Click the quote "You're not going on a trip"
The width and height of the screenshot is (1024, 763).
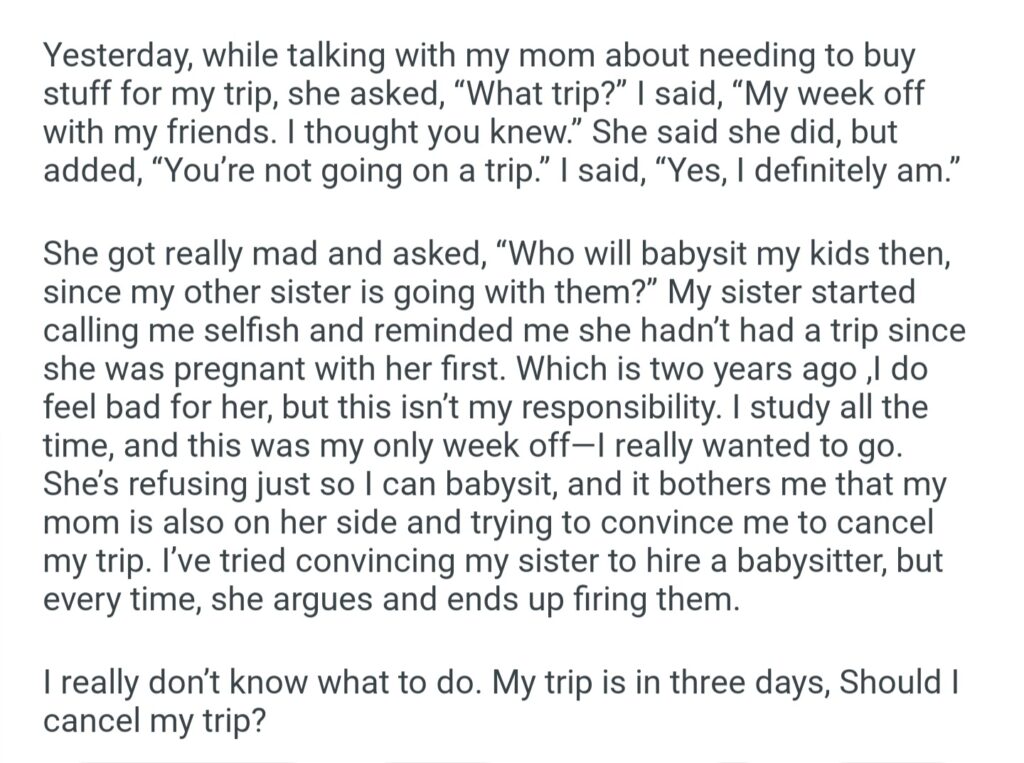pos(337,169)
